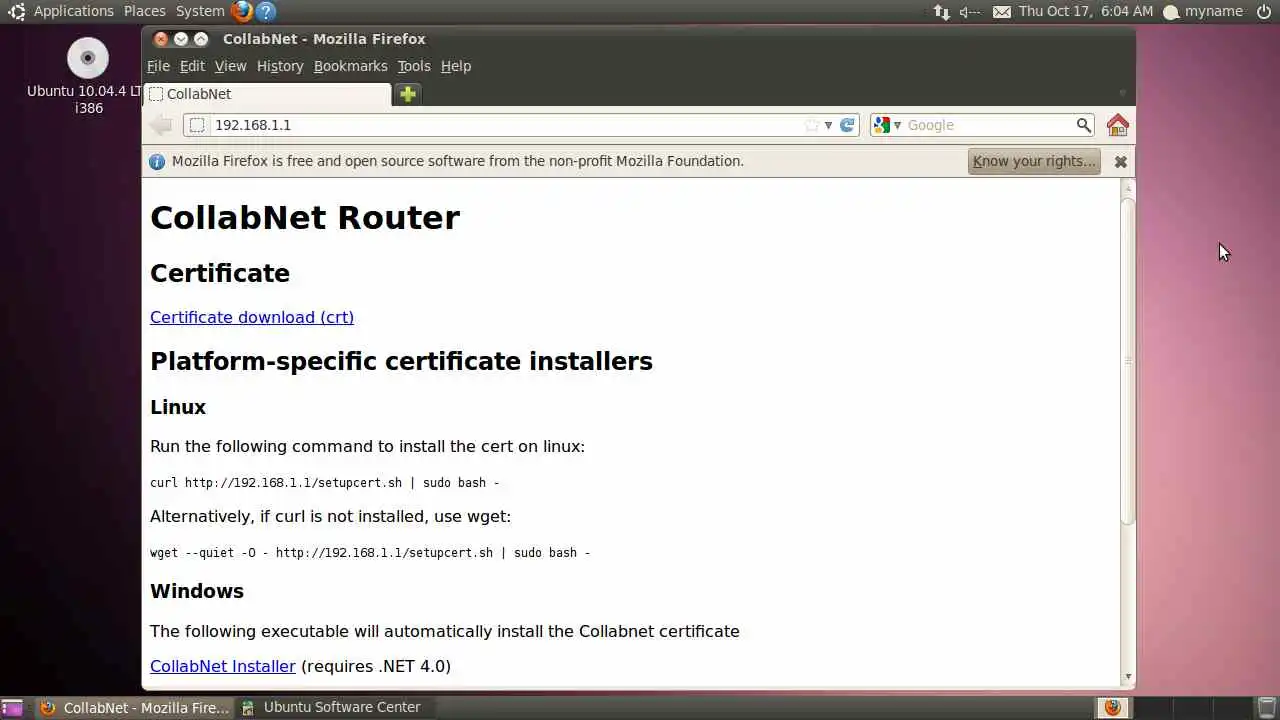Minimize the Firefox window
The image size is (1280, 720).
coord(181,39)
